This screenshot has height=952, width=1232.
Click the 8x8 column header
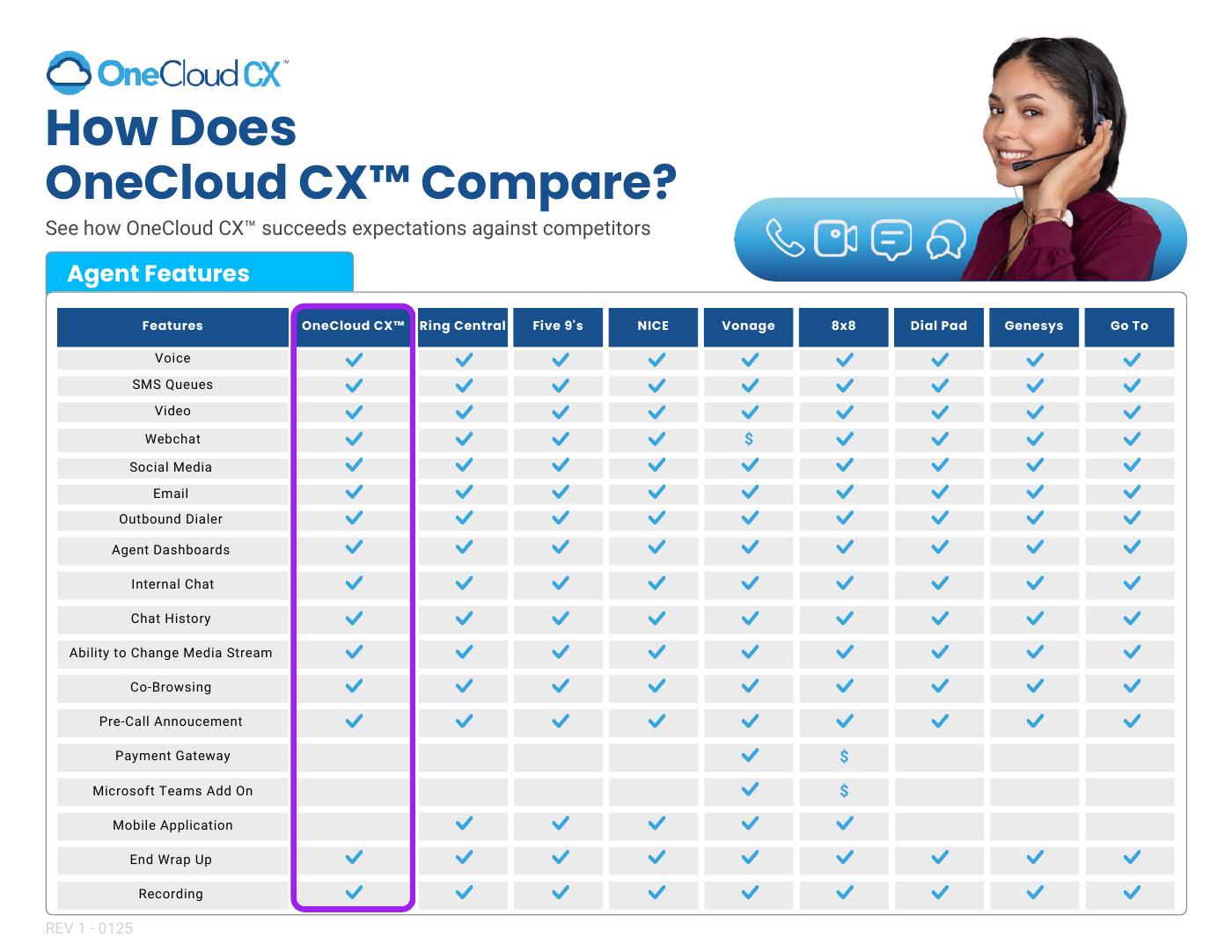tap(843, 326)
